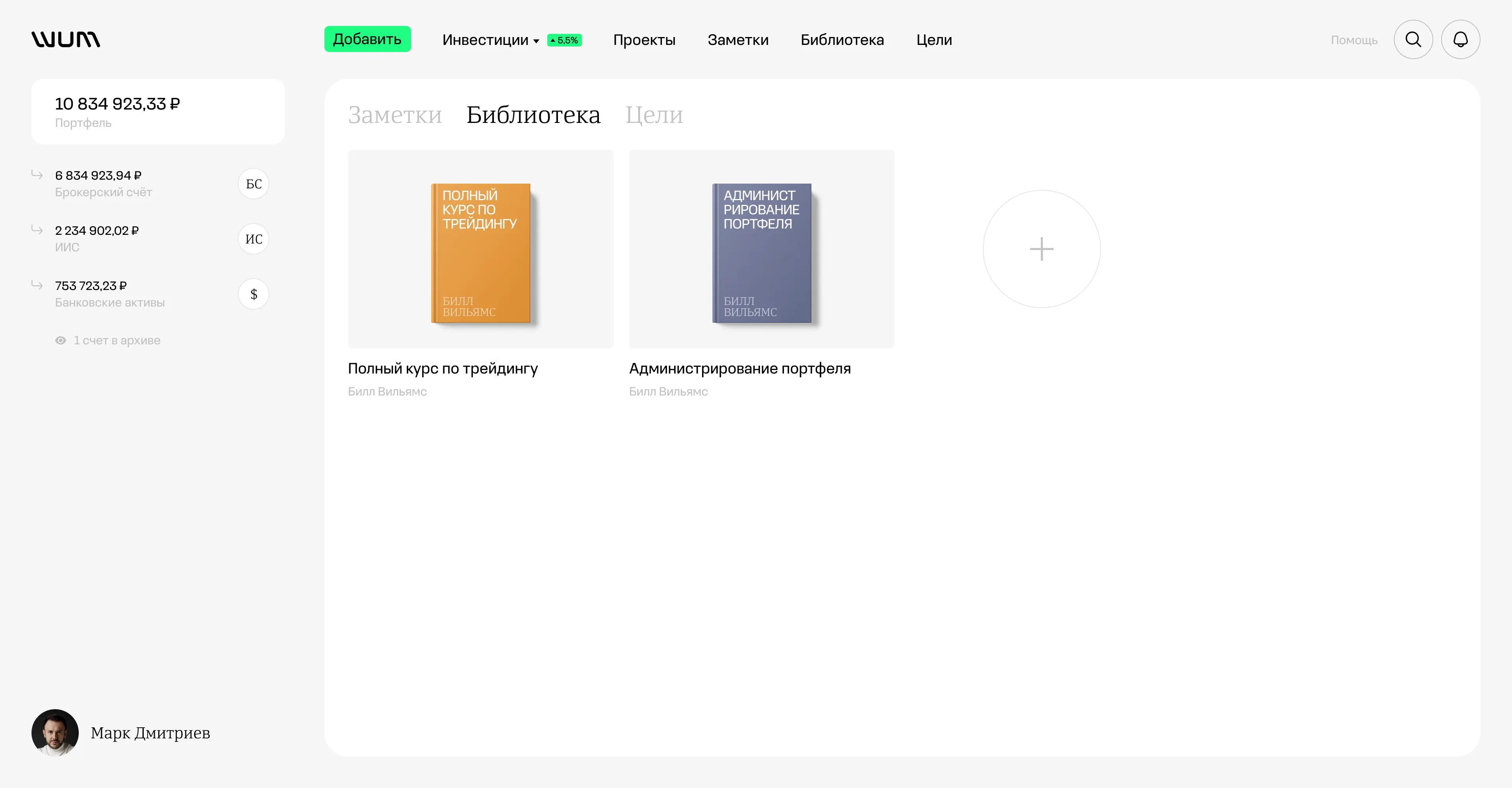Open the portfolio total 10 834 923,33 ₽ card

(158, 112)
